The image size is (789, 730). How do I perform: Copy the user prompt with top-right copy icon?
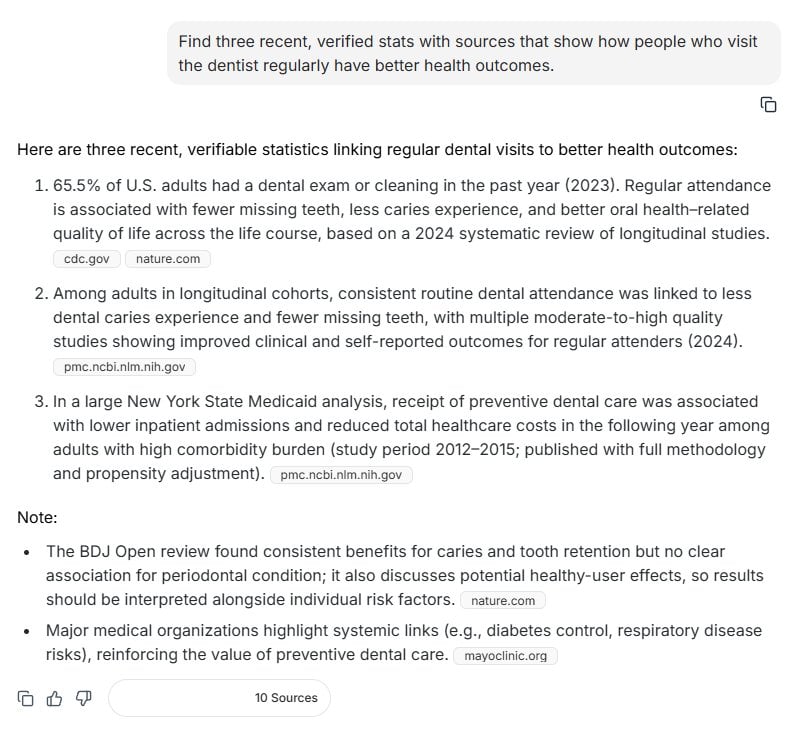tap(768, 105)
